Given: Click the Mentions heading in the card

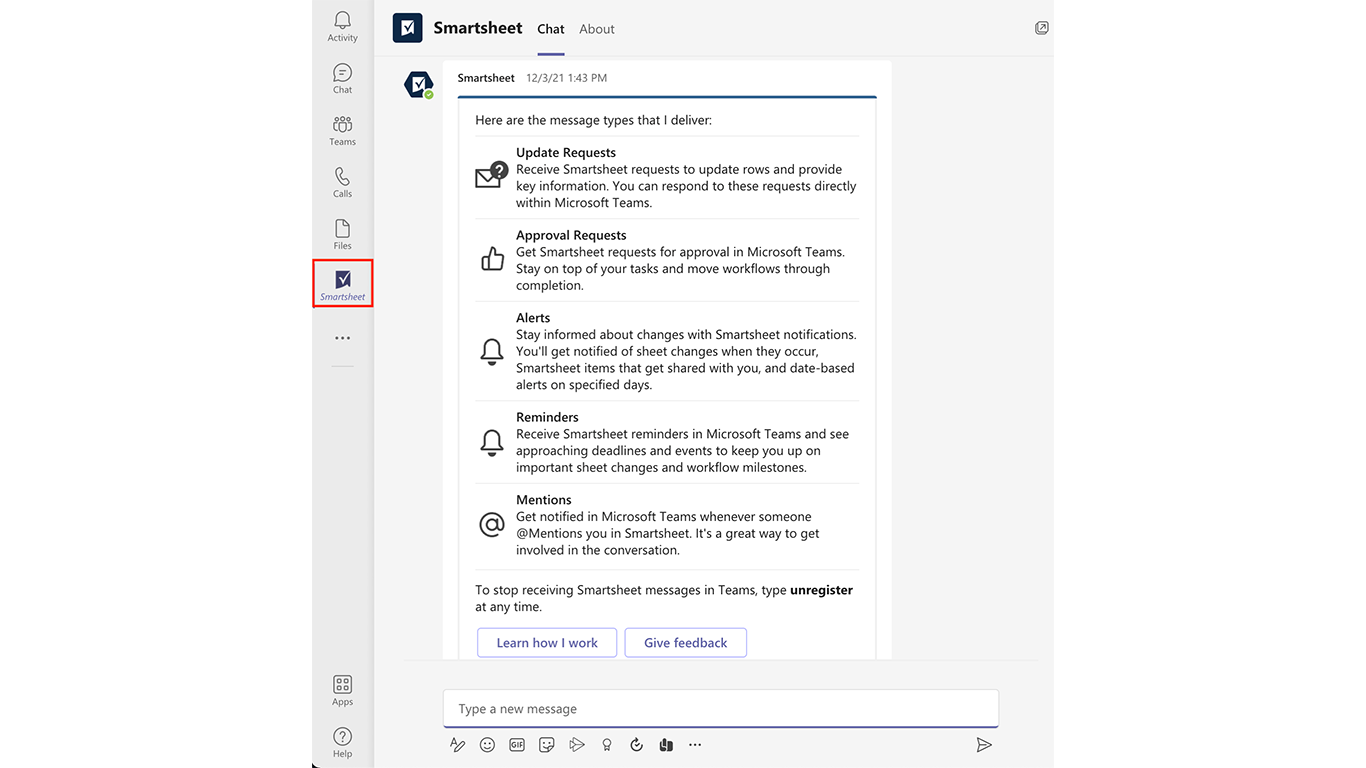Looking at the screenshot, I should pyautogui.click(x=544, y=500).
